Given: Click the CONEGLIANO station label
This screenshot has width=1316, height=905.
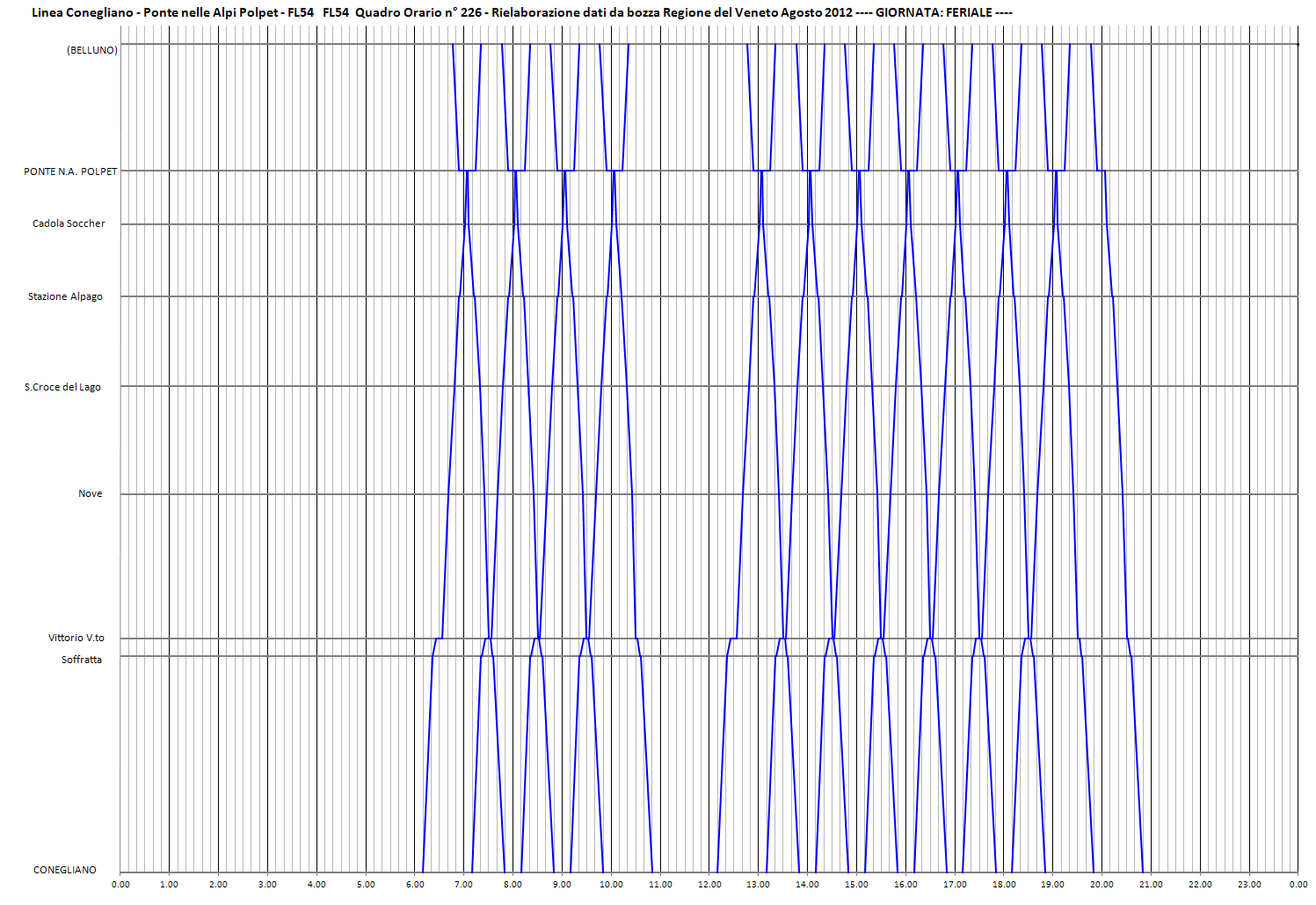Looking at the screenshot, I should (65, 870).
